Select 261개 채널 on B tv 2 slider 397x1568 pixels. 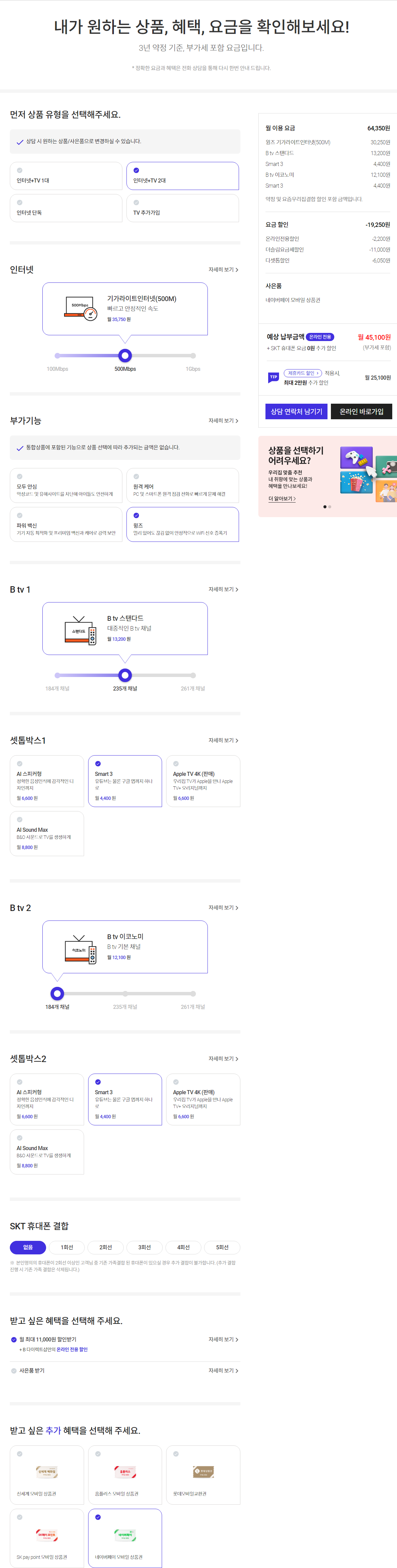click(x=193, y=993)
